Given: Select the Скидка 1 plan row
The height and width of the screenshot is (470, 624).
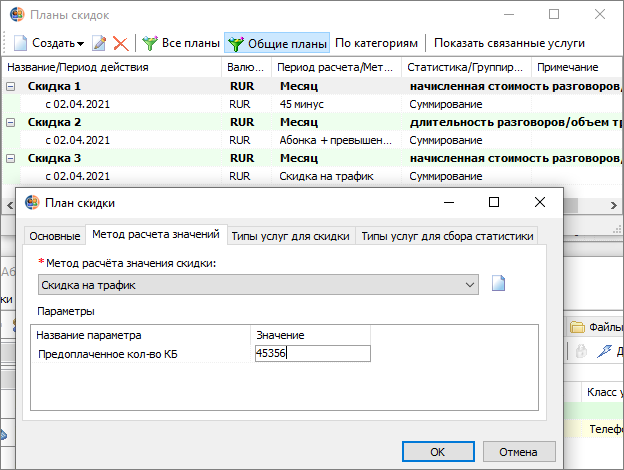Looking at the screenshot, I should click(313, 86).
